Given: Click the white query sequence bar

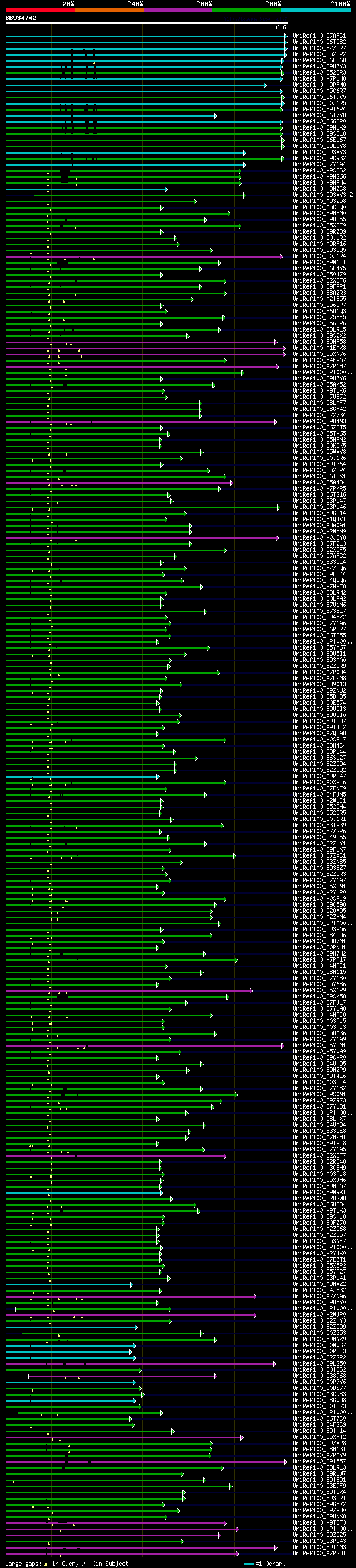Looking at the screenshot, I should click(x=147, y=22).
